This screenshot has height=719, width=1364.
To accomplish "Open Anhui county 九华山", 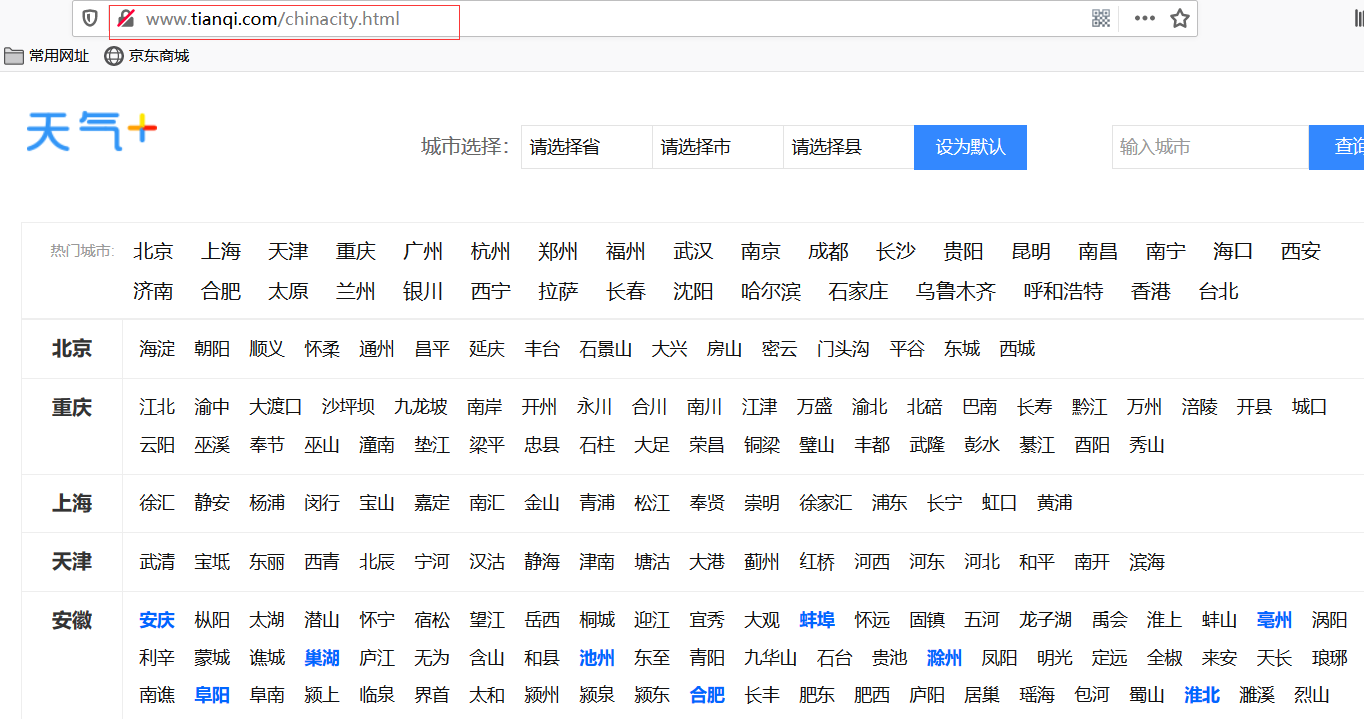I will tap(771, 658).
